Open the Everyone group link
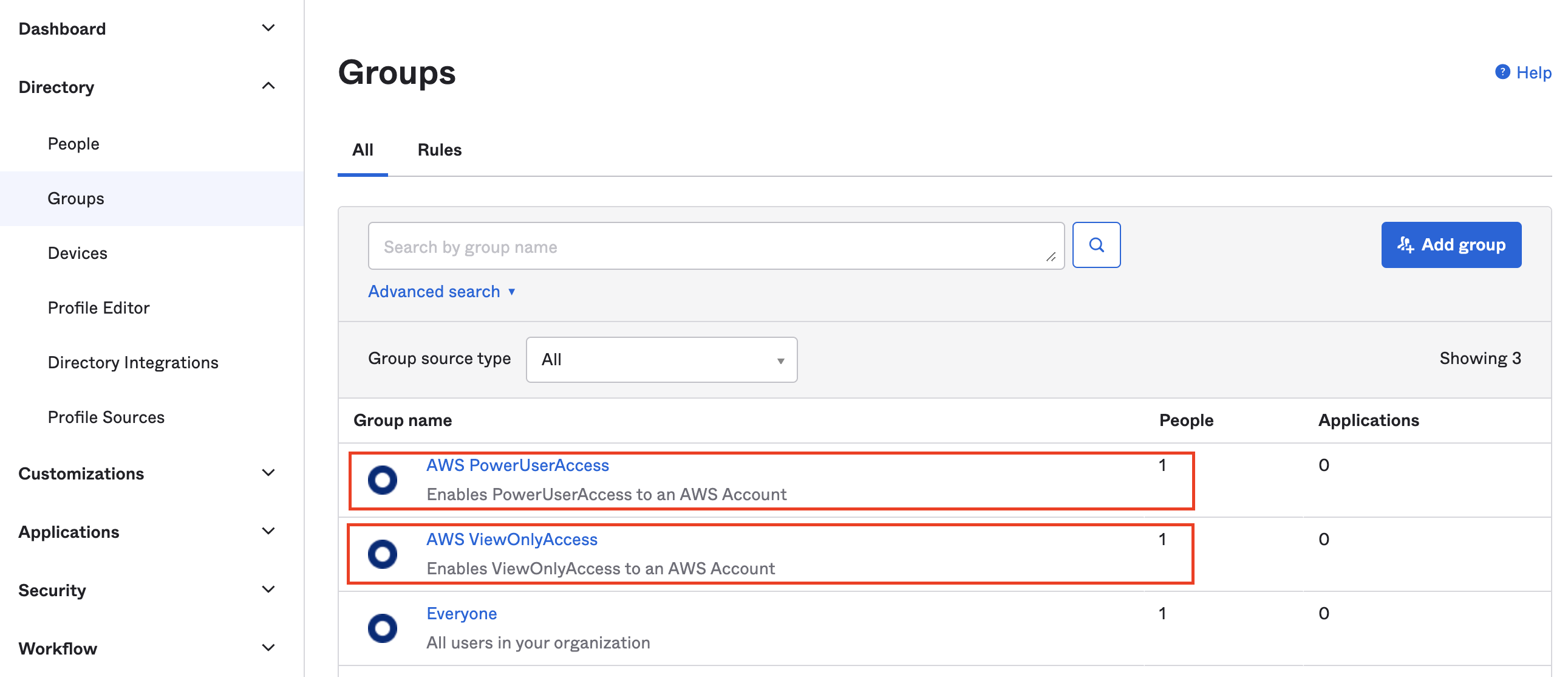Screen dimensions: 1568x677 462,614
